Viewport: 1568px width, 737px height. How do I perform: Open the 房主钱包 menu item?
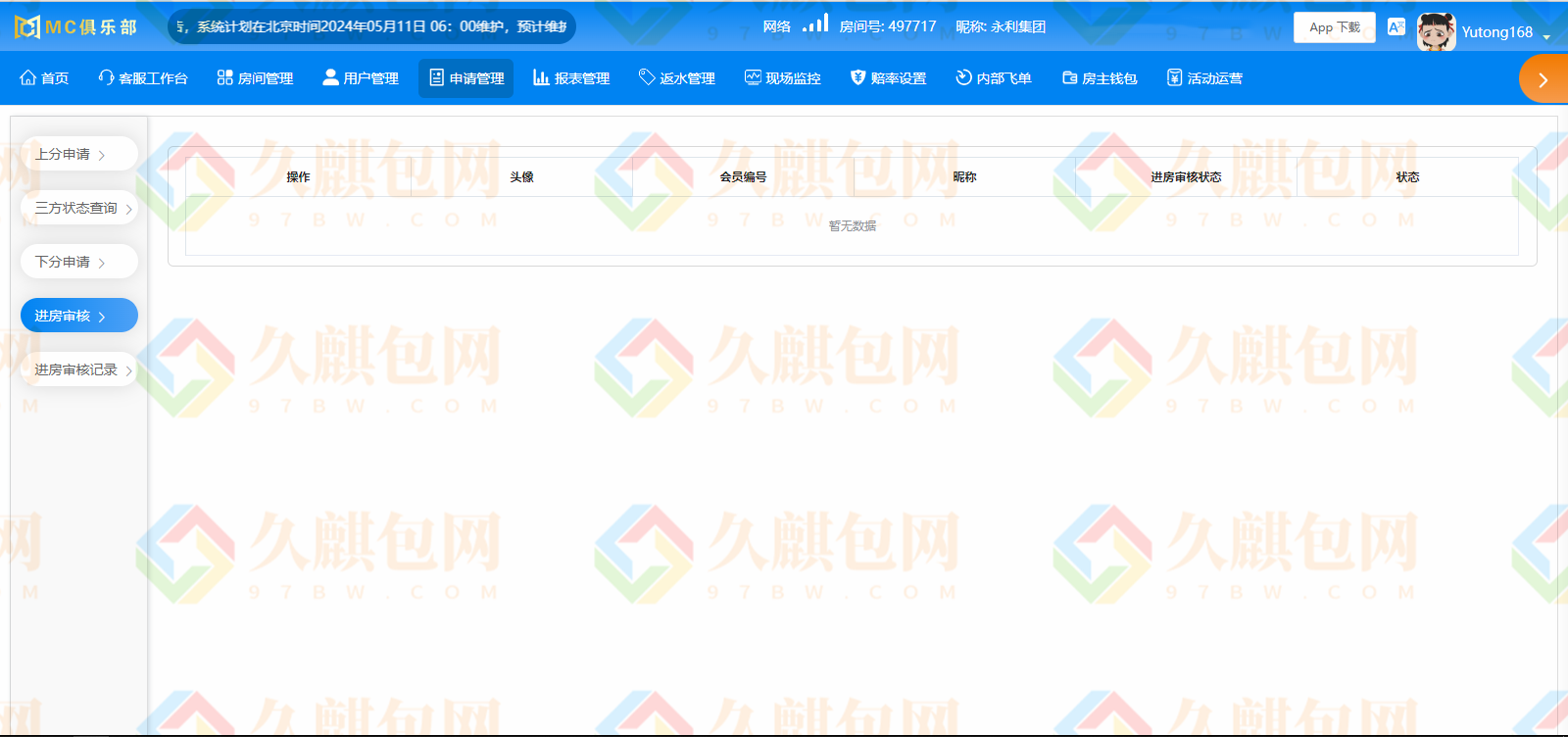pyautogui.click(x=1100, y=78)
